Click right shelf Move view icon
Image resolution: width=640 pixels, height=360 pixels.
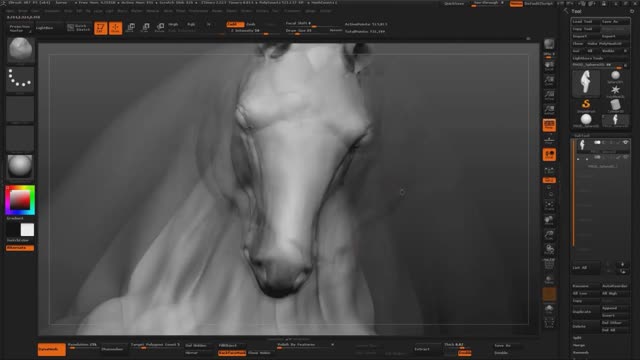pyautogui.click(x=549, y=220)
